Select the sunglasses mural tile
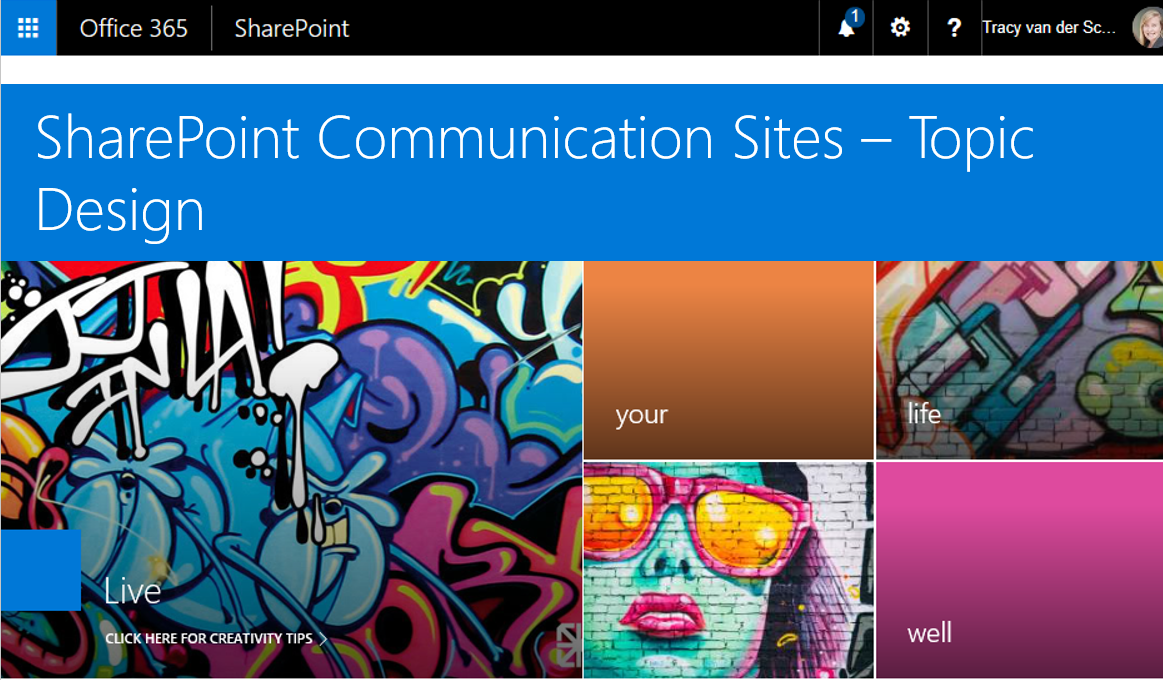1163x680 pixels. pos(728,568)
